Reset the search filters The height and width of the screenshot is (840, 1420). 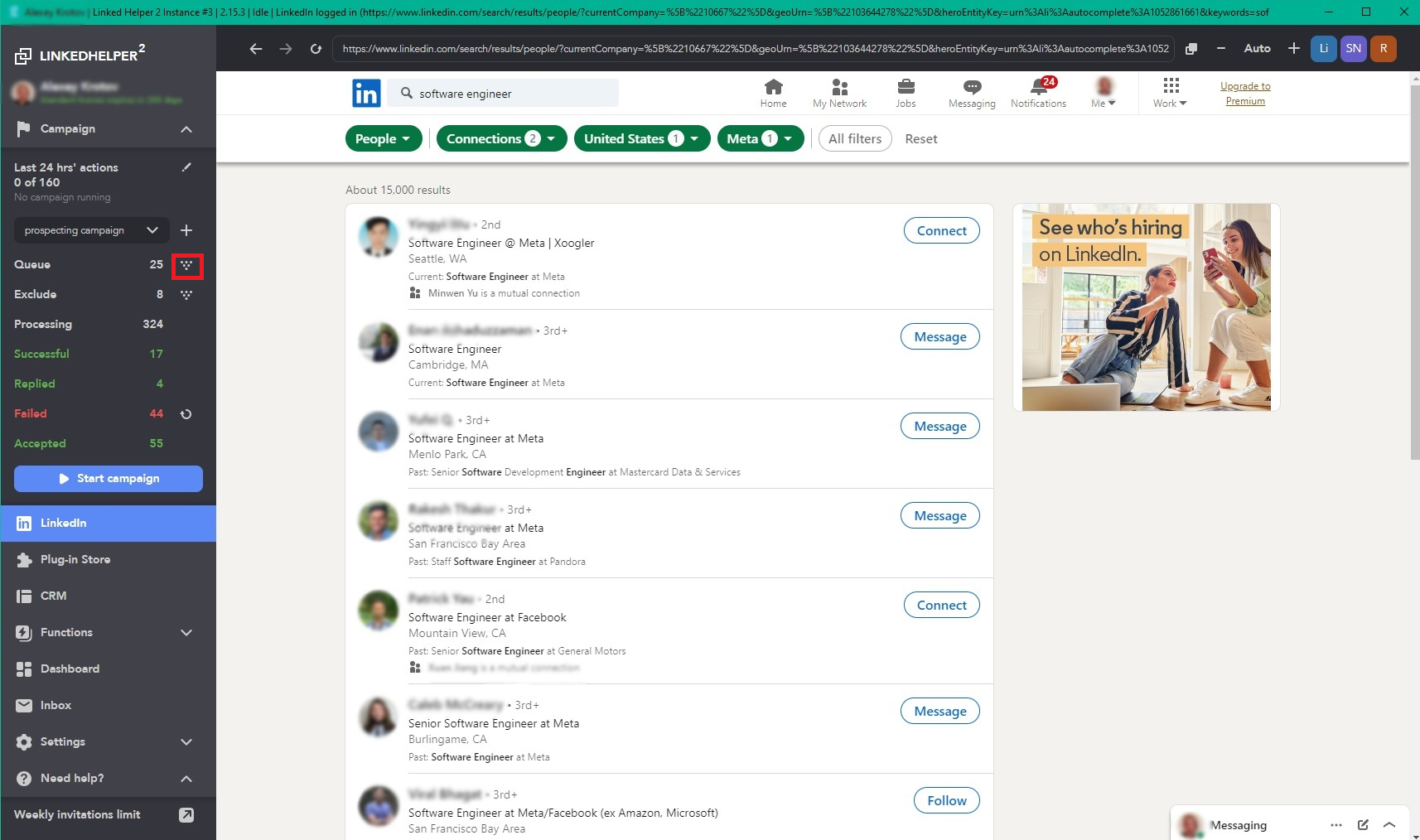921,139
